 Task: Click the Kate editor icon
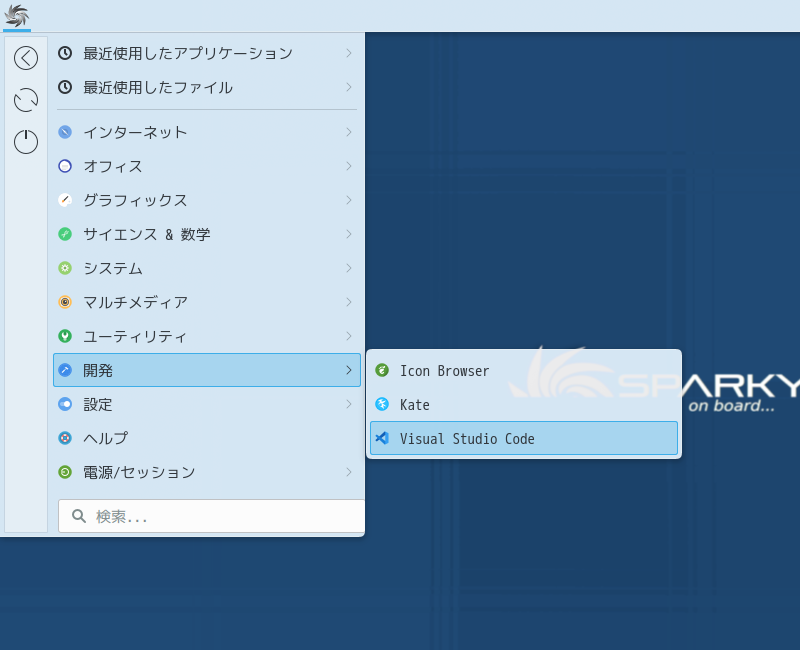[382, 404]
